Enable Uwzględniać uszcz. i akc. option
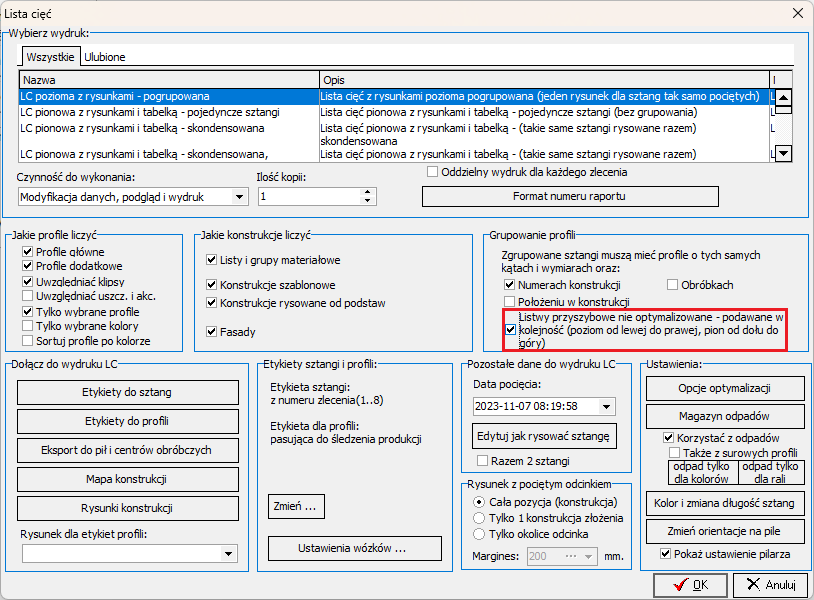This screenshot has width=814, height=600. [x=27, y=297]
